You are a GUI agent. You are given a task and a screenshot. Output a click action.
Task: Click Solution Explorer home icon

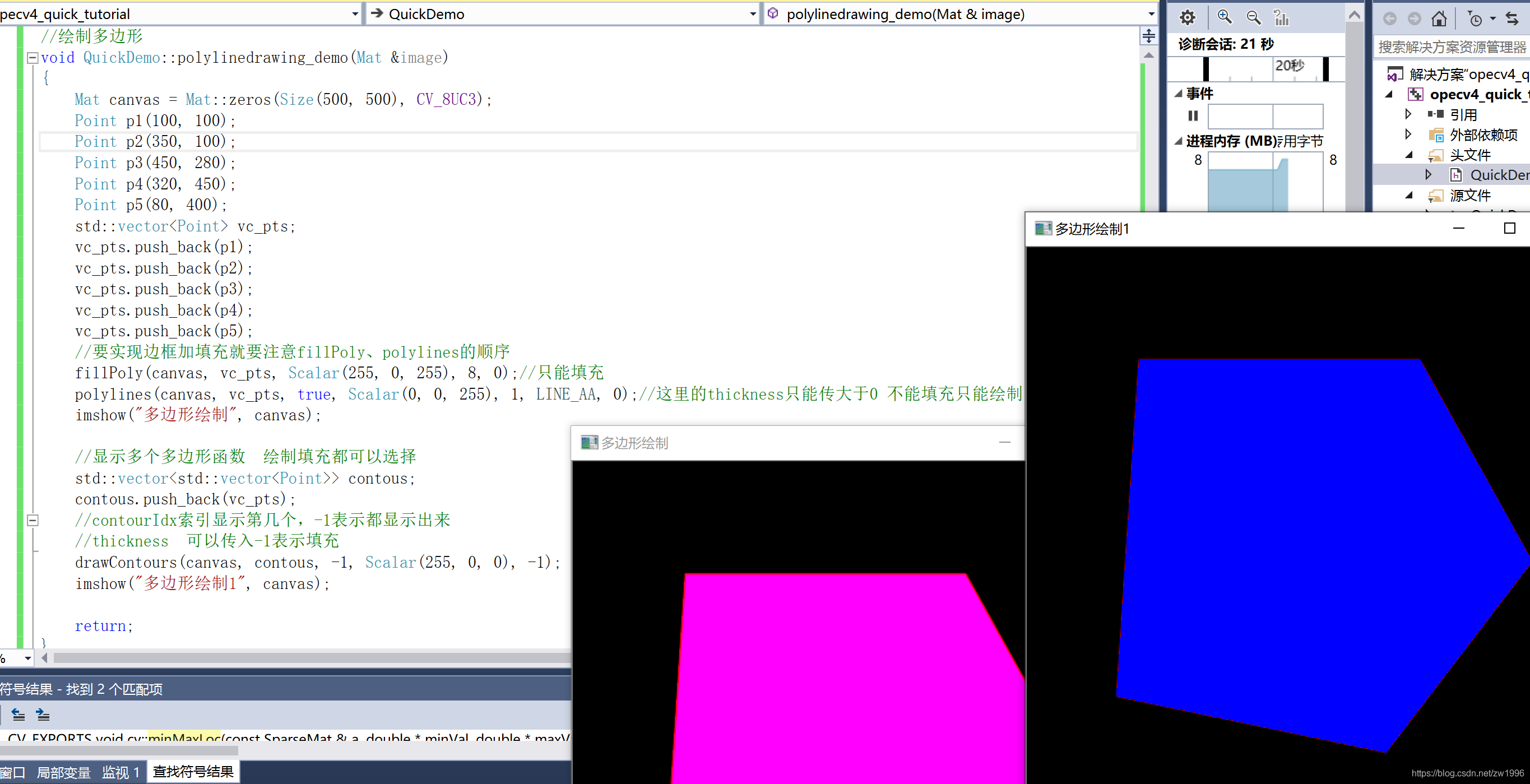pos(1439,18)
